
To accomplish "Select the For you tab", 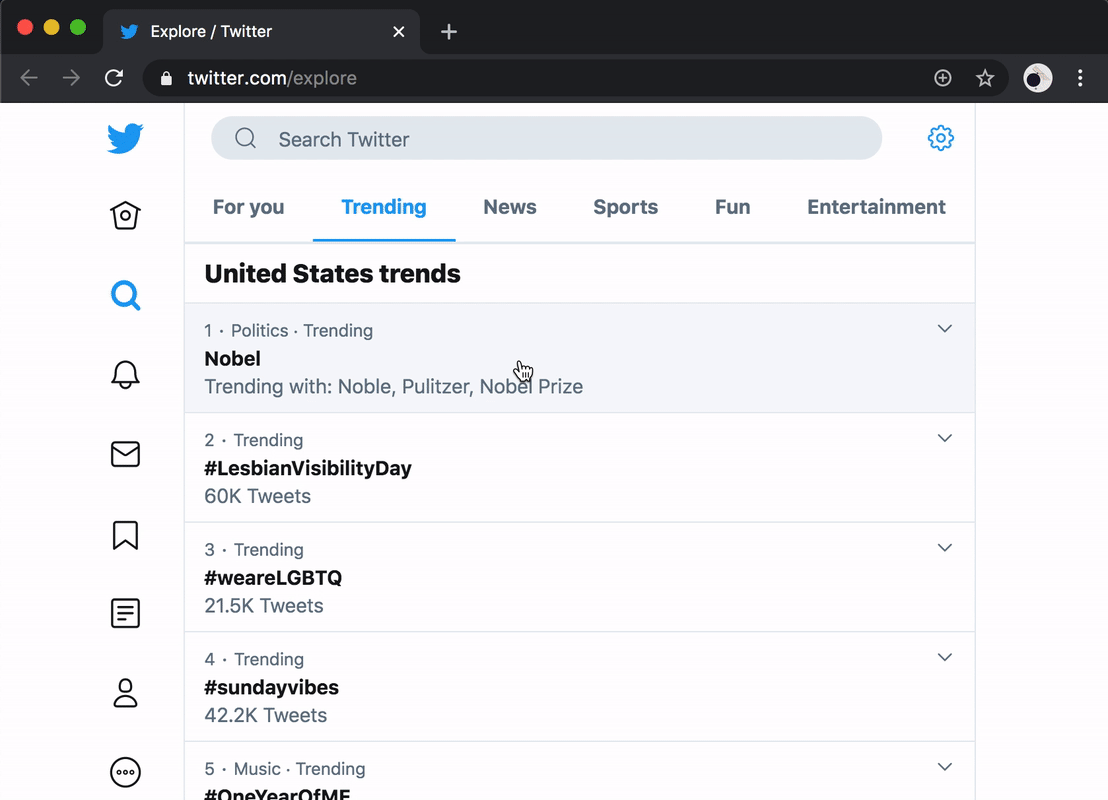I will (x=248, y=207).
